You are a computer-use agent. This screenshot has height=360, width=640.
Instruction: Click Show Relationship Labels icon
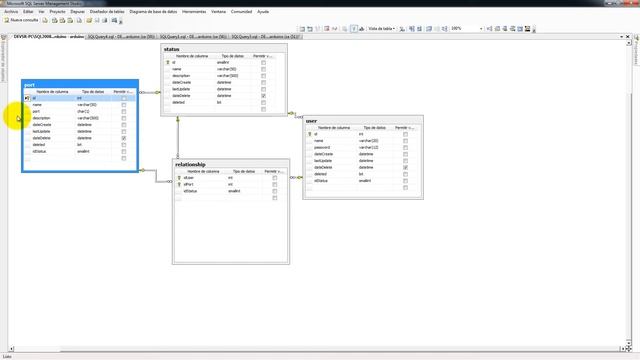pyautogui.click(x=402, y=29)
